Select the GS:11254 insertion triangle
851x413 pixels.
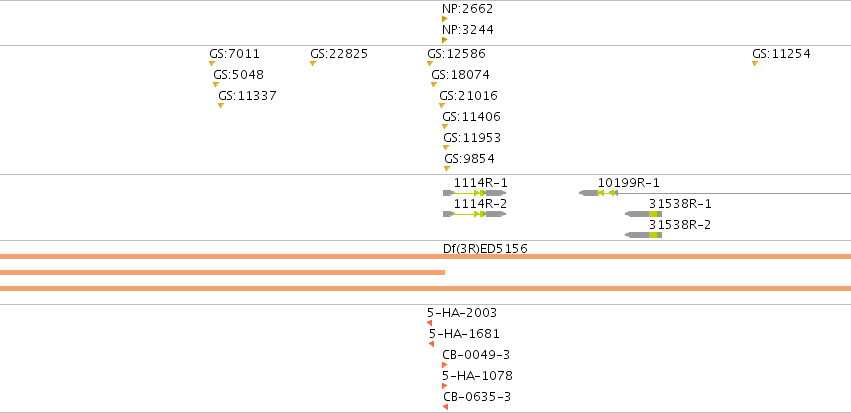(x=755, y=63)
